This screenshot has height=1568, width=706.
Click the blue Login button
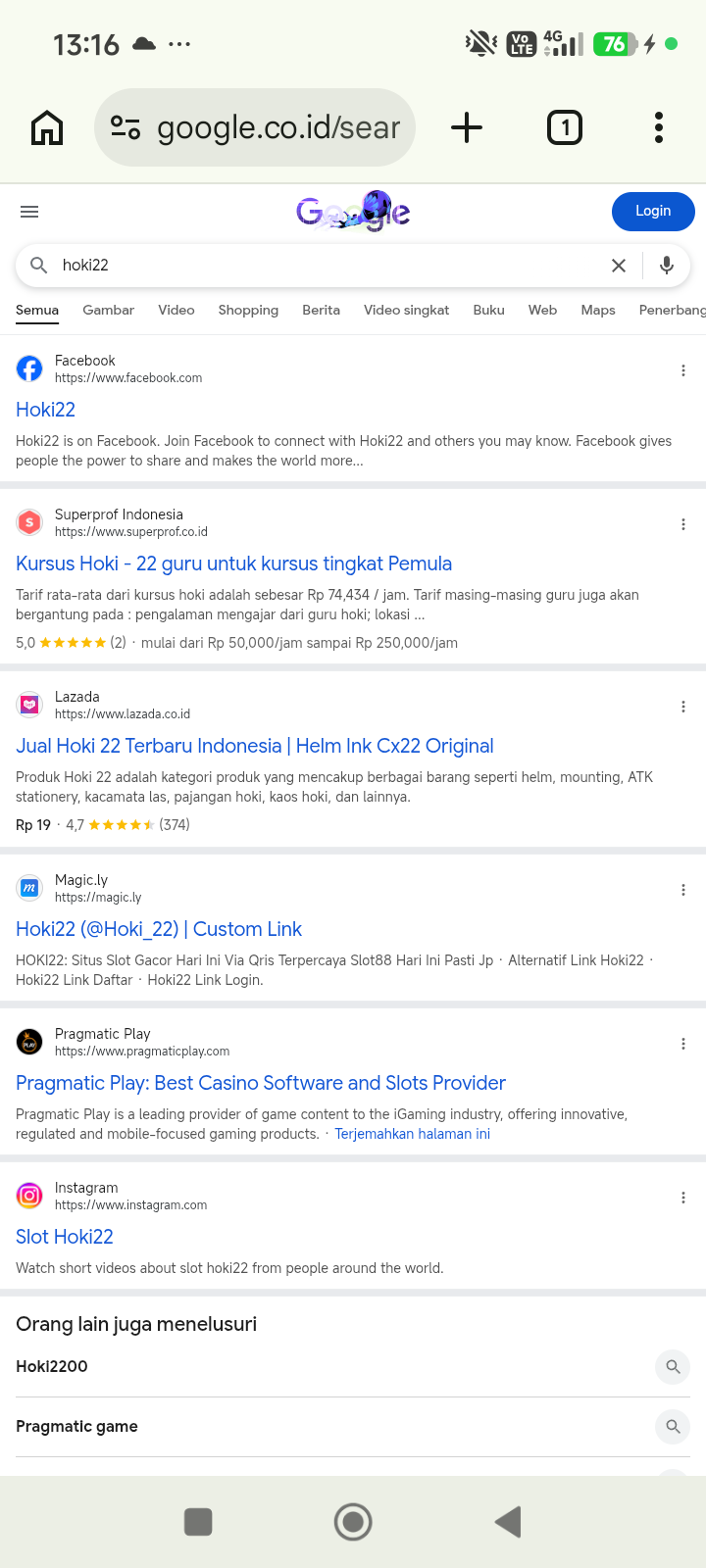pyautogui.click(x=653, y=212)
